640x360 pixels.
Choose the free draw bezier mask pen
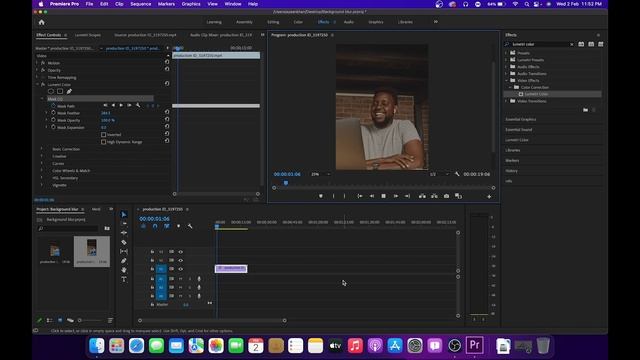pyautogui.click(x=69, y=91)
